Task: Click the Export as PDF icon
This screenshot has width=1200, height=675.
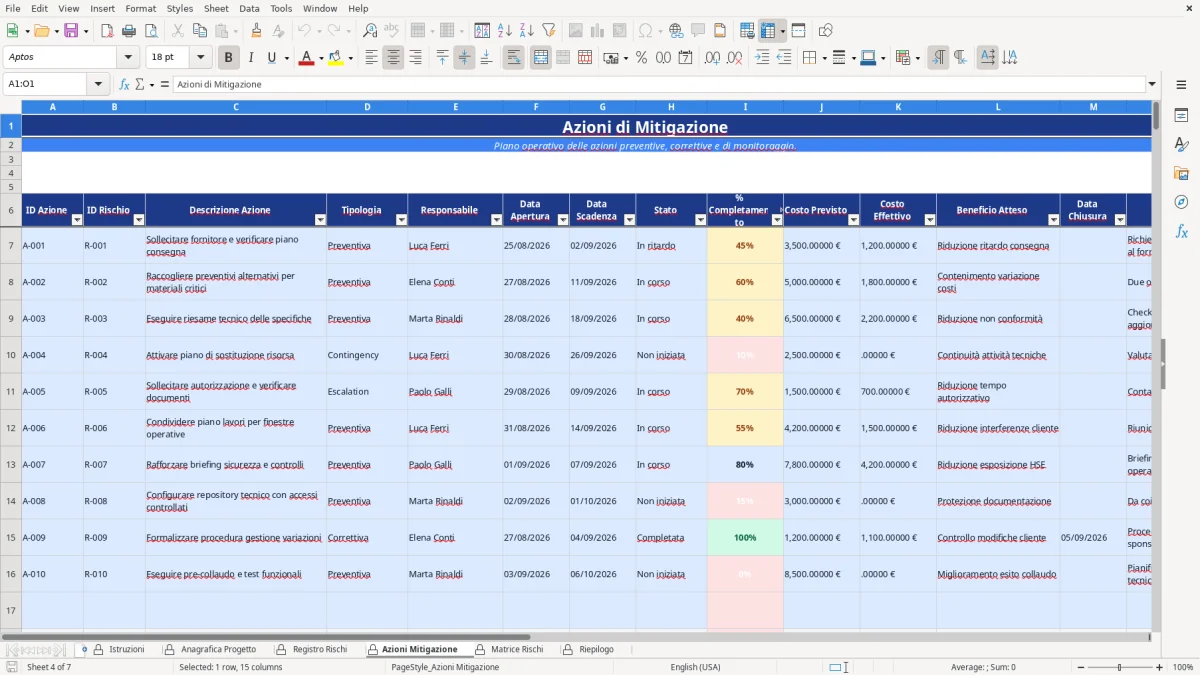Action: tap(107, 31)
